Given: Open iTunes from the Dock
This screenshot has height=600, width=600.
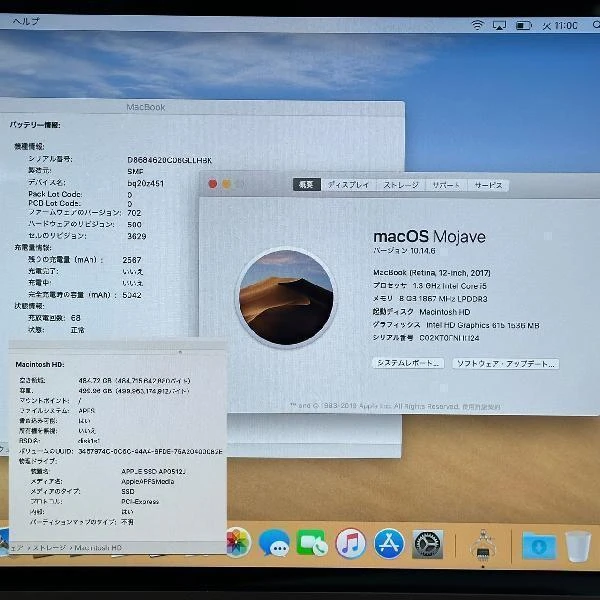Looking at the screenshot, I should (350, 543).
